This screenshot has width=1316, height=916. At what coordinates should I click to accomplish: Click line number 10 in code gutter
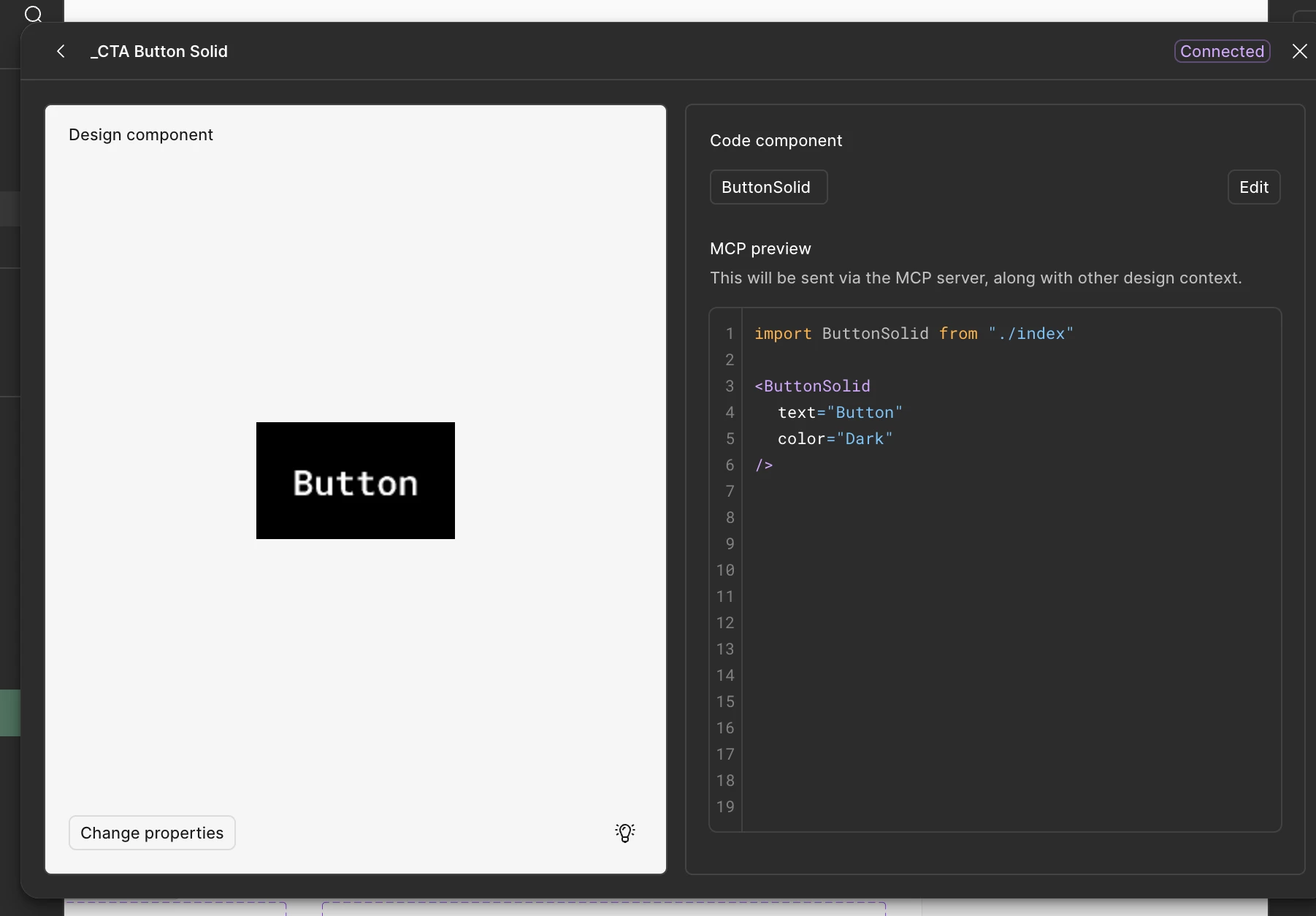(x=725, y=570)
